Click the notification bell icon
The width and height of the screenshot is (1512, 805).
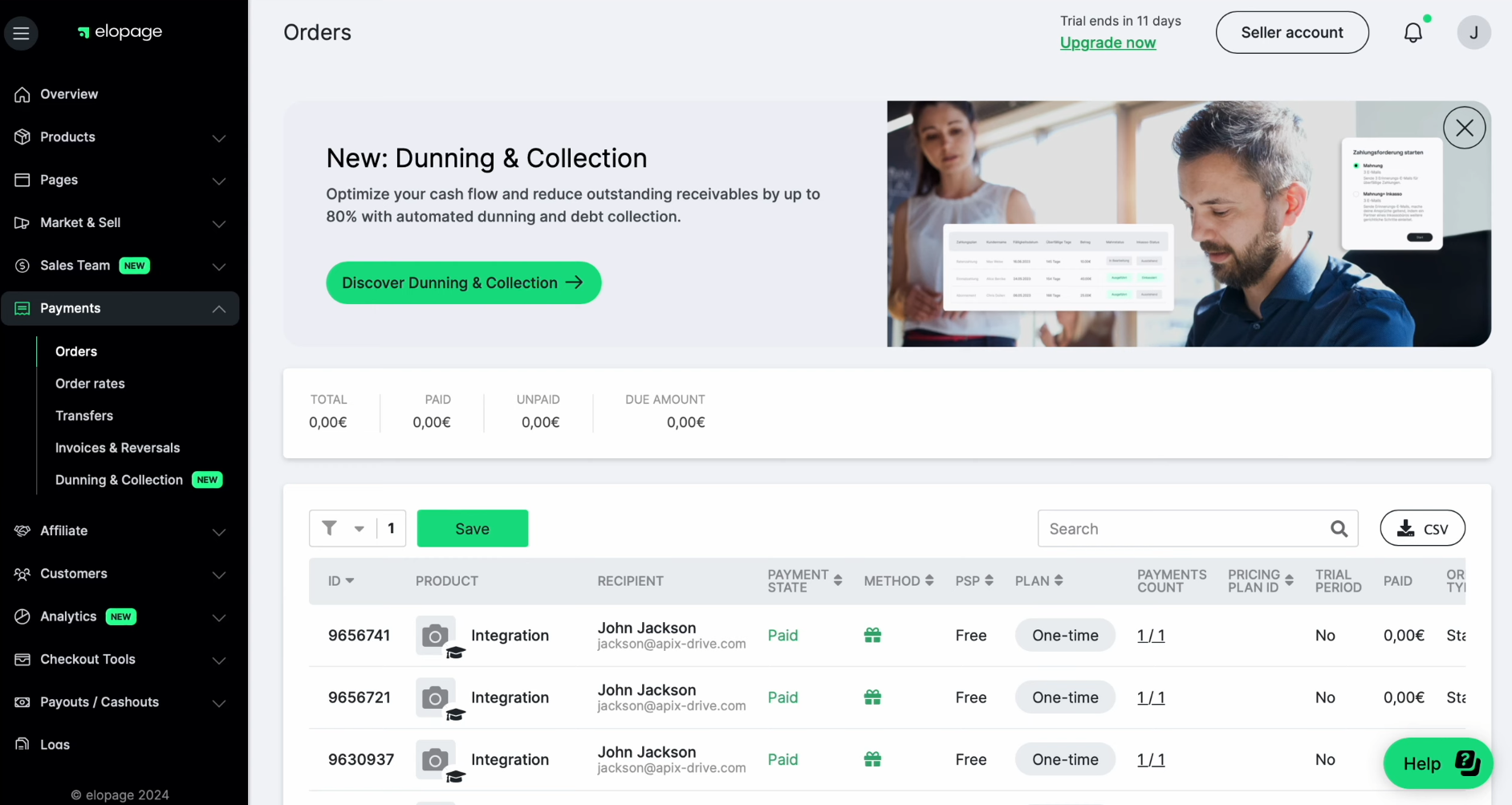(1413, 32)
